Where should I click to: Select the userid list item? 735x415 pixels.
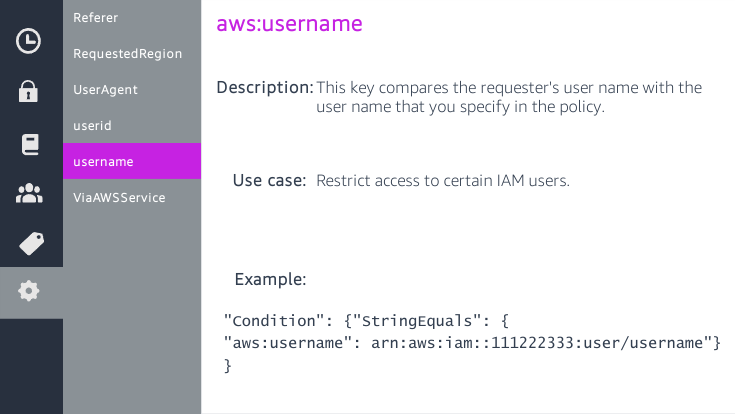click(92, 125)
